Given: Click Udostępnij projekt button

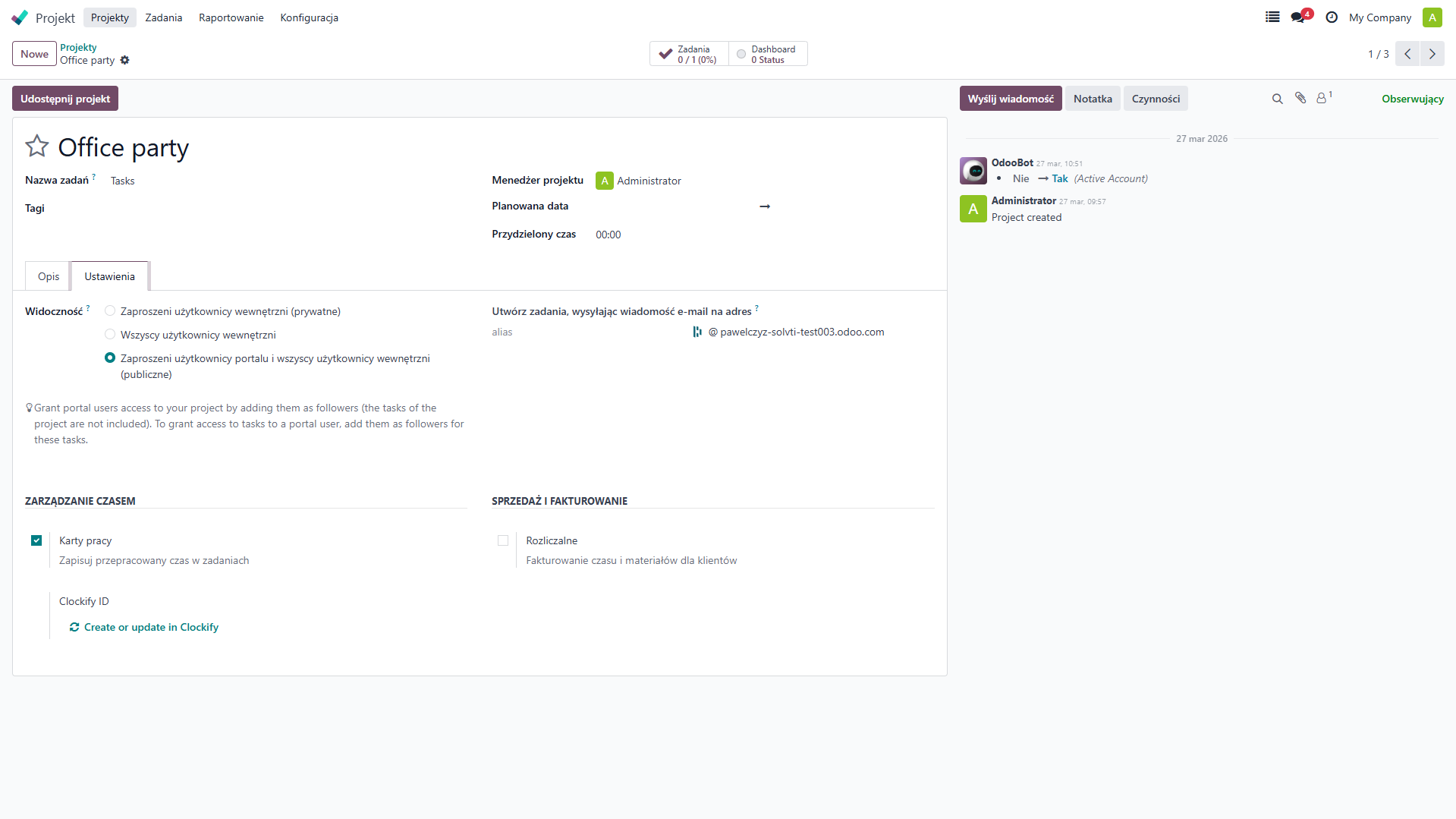Looking at the screenshot, I should pyautogui.click(x=65, y=99).
